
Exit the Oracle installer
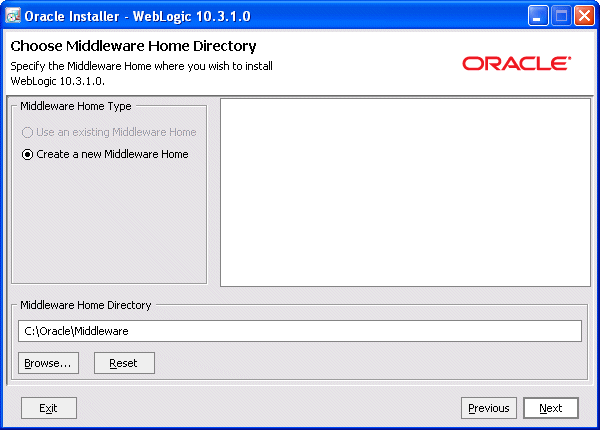coord(49,408)
